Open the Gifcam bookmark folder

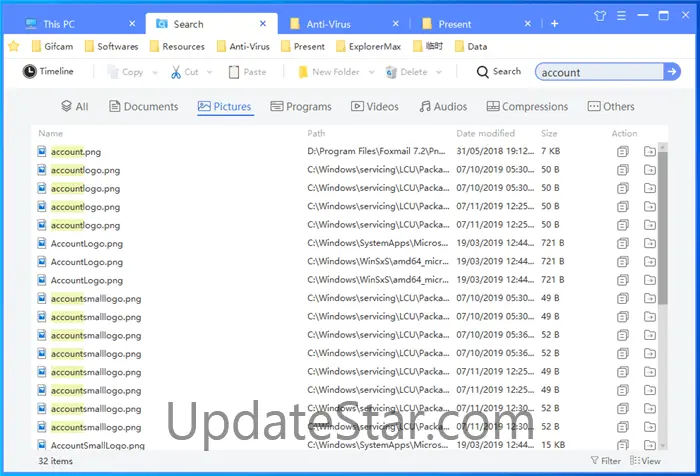[52, 46]
